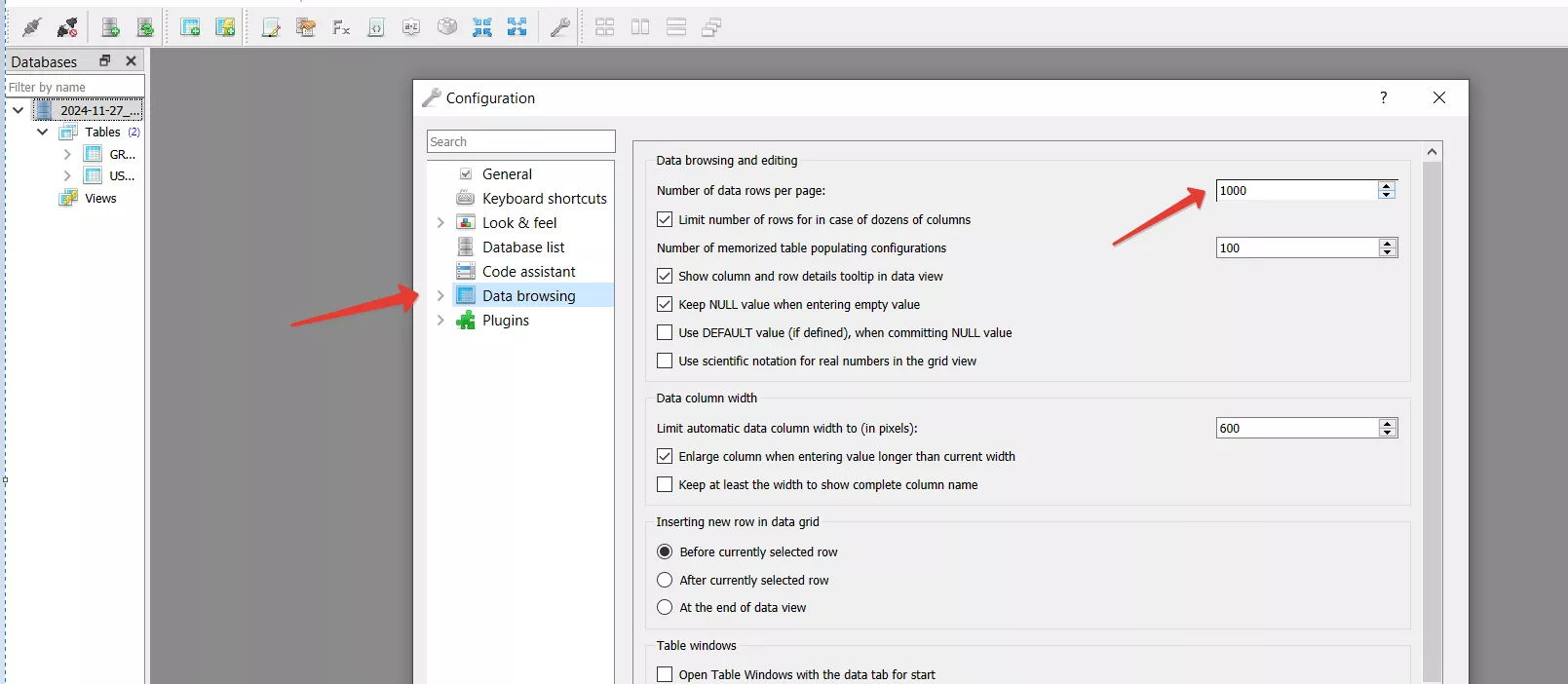The height and width of the screenshot is (684, 1568).
Task: Select At the end of data view option
Action: pos(665,607)
